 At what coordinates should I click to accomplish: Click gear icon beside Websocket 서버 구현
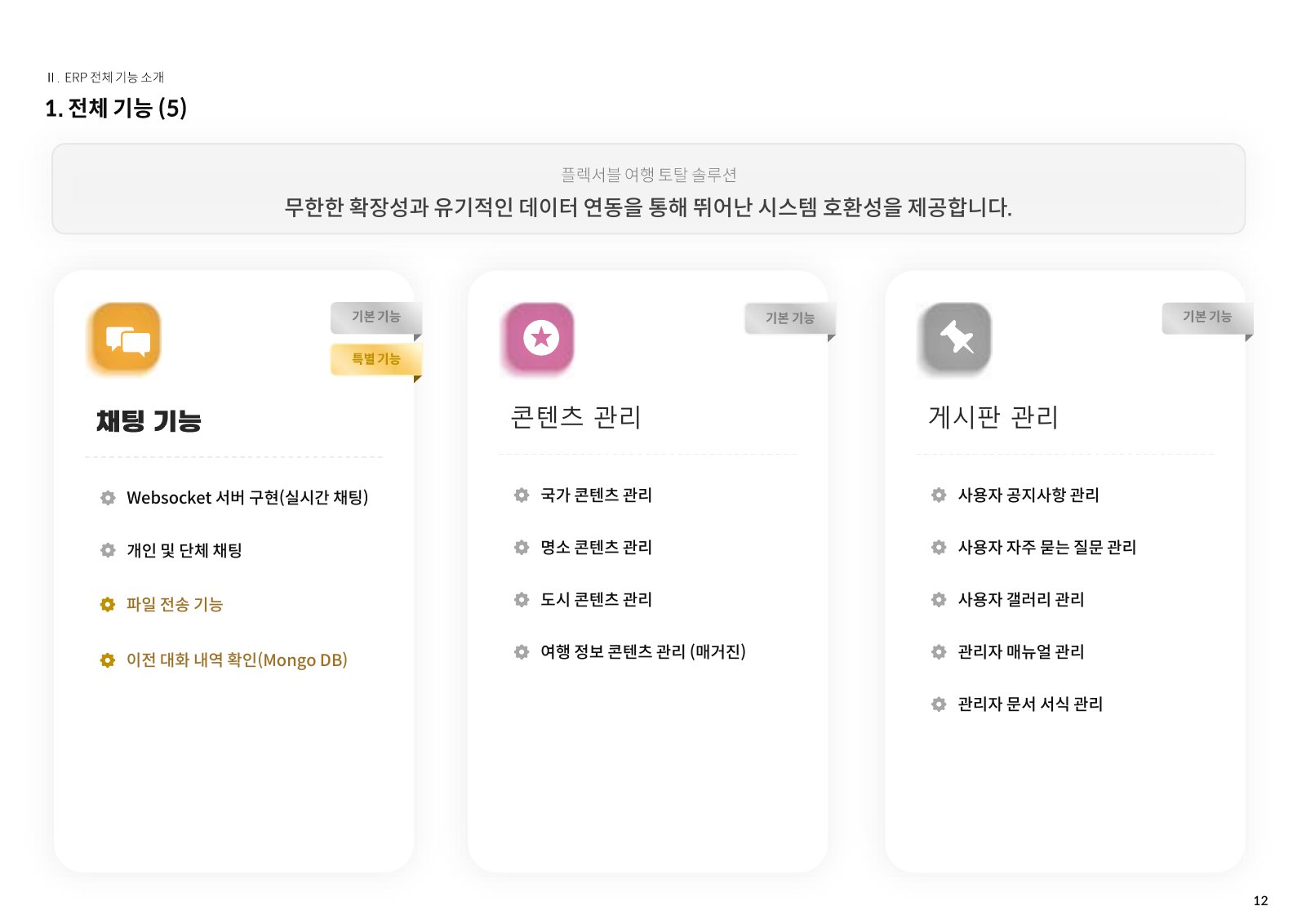pyautogui.click(x=108, y=498)
